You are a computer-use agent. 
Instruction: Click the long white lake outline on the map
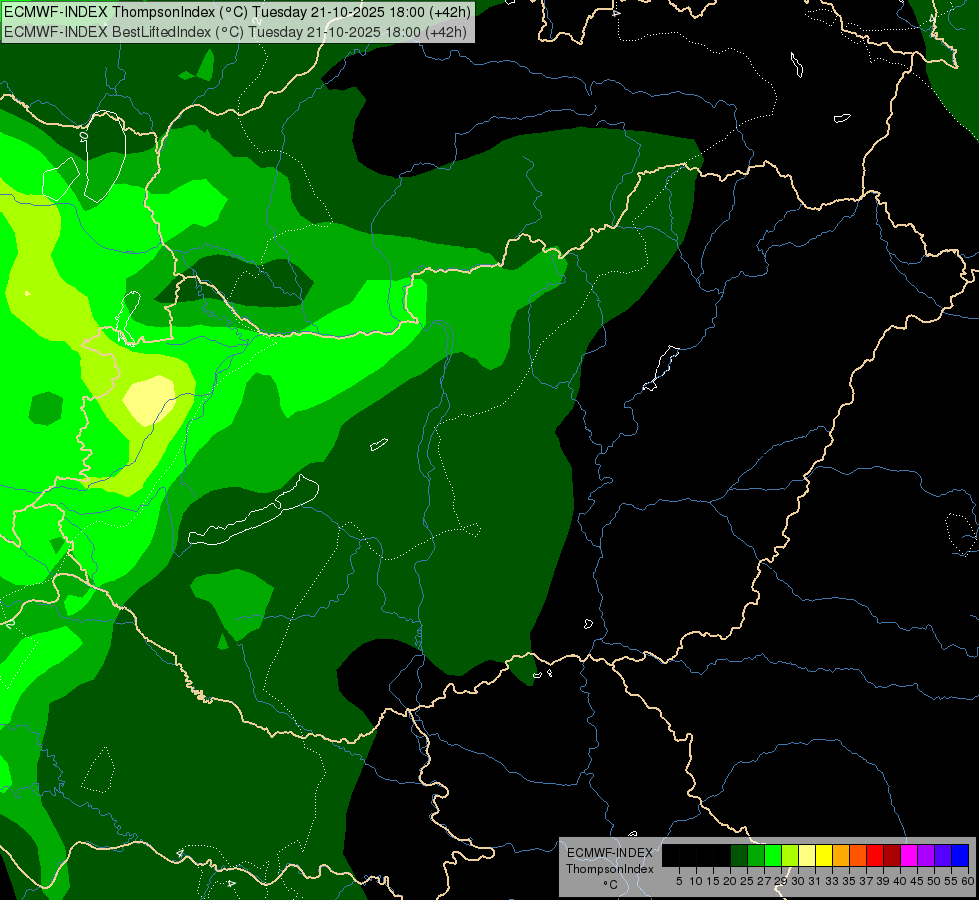[254, 510]
